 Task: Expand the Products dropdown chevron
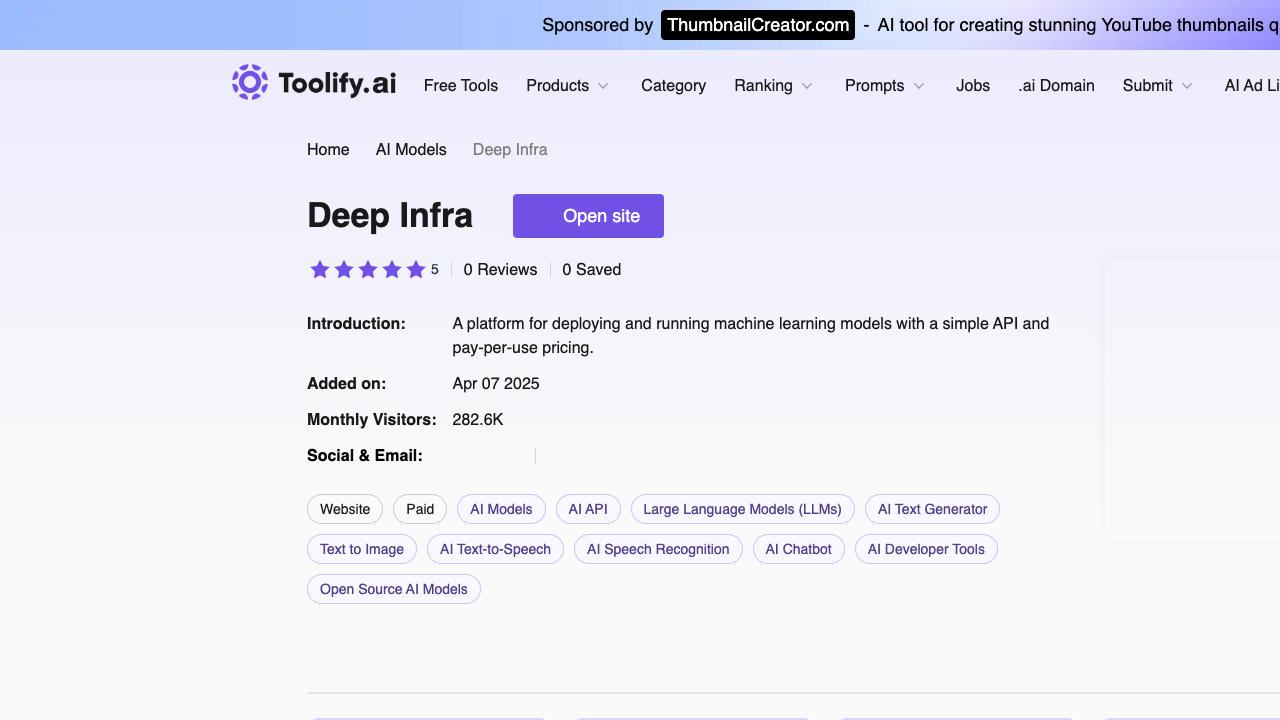[603, 86]
